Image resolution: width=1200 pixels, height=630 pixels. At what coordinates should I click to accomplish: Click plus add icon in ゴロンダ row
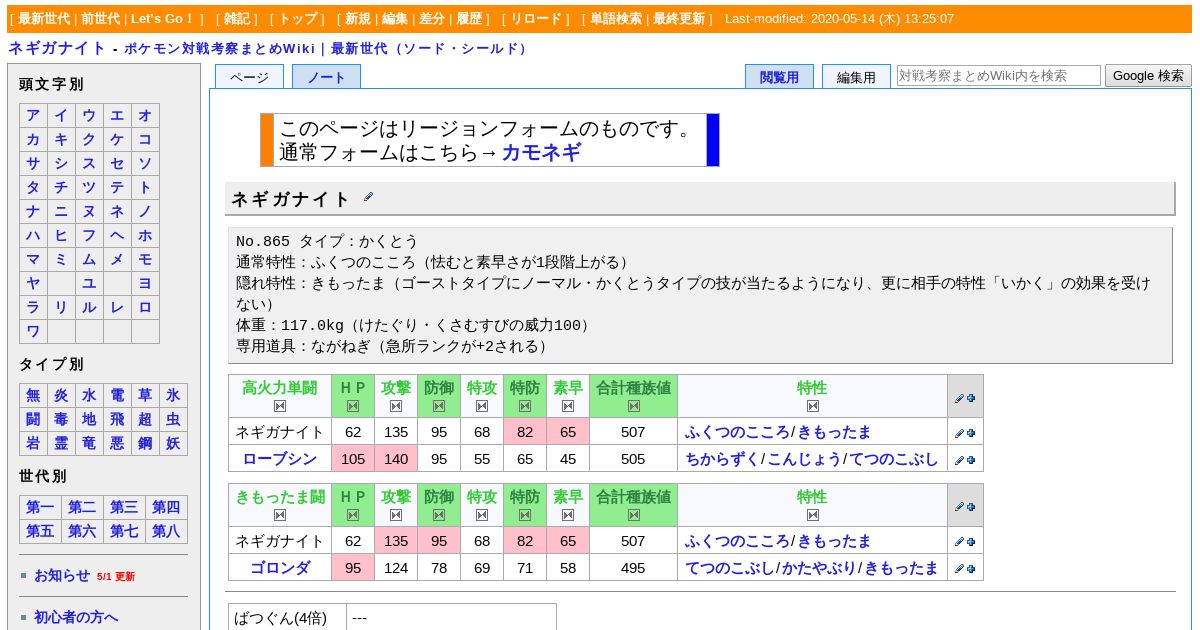(x=971, y=569)
